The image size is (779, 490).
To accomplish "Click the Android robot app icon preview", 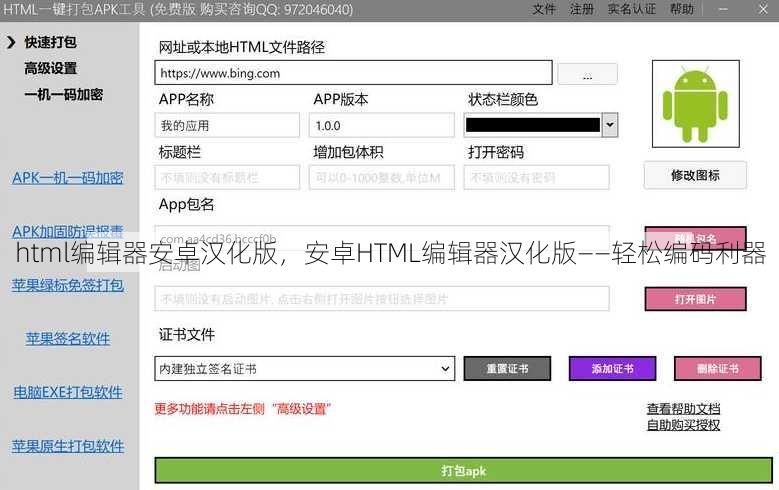I will tap(696, 104).
